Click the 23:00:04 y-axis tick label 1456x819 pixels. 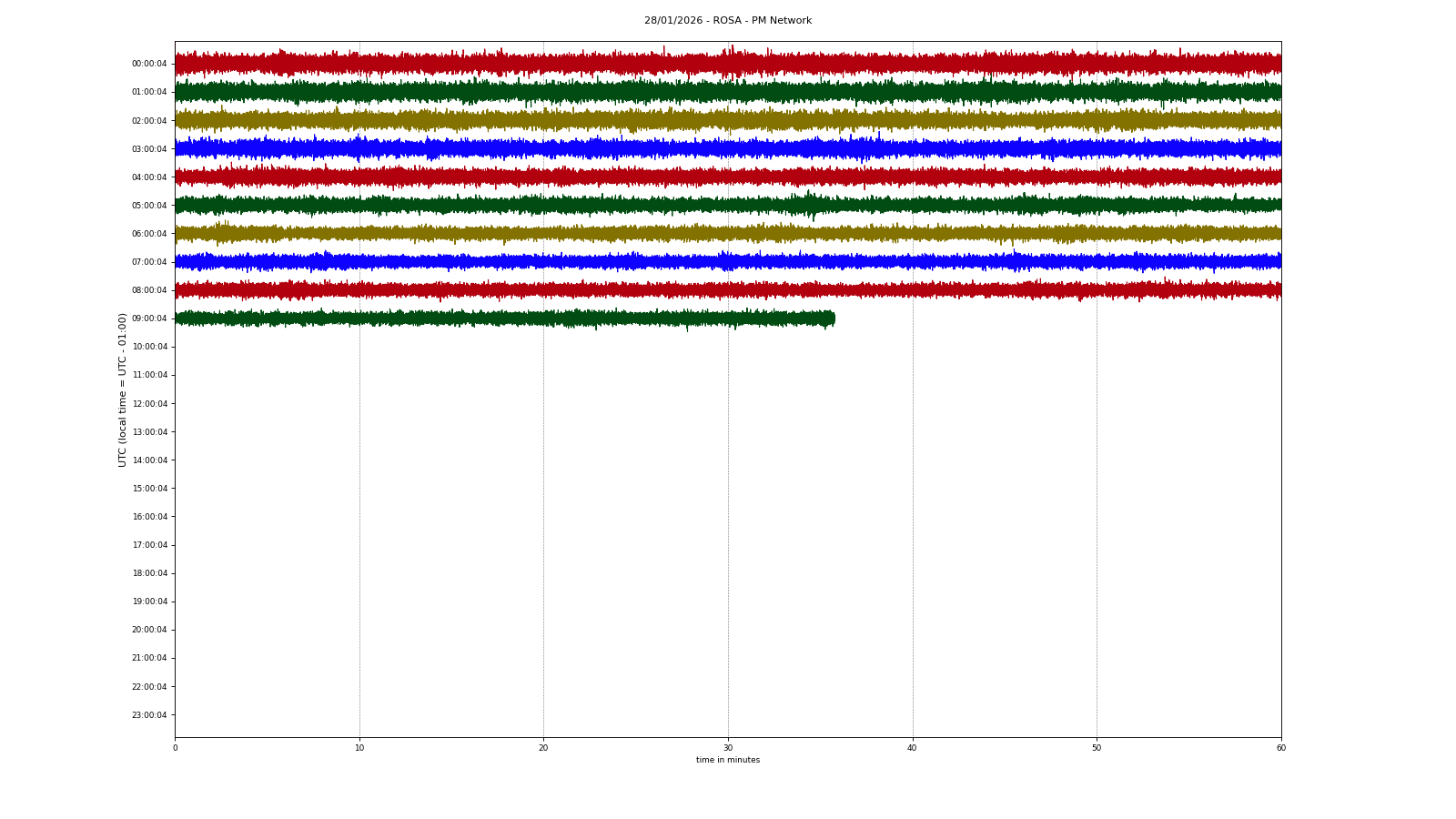pos(149,715)
